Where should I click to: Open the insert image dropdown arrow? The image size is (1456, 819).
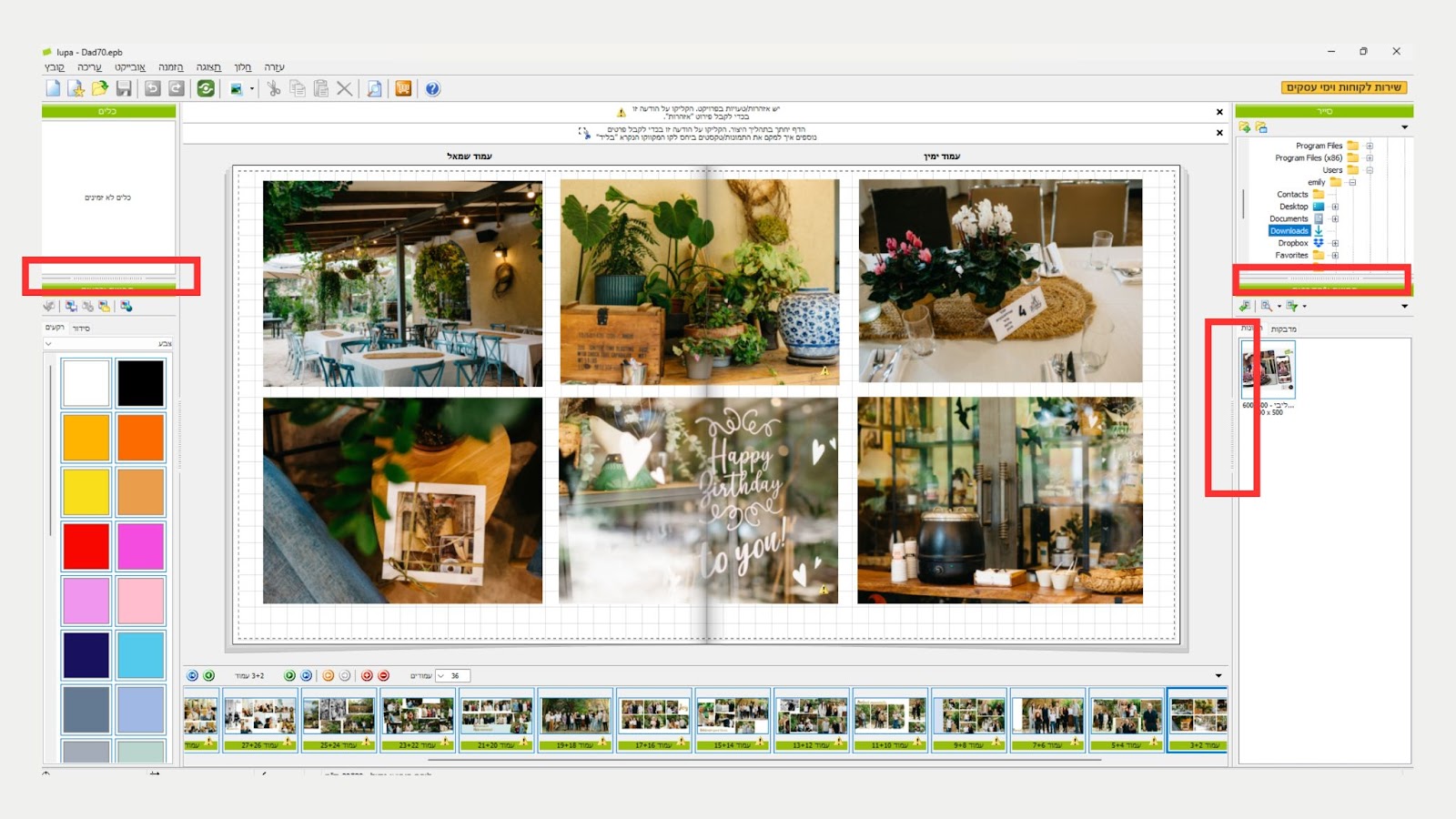point(252,89)
